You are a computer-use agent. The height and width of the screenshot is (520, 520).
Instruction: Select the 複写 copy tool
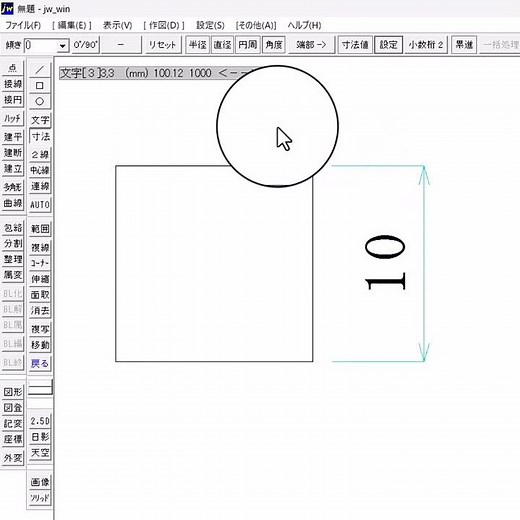click(40, 329)
